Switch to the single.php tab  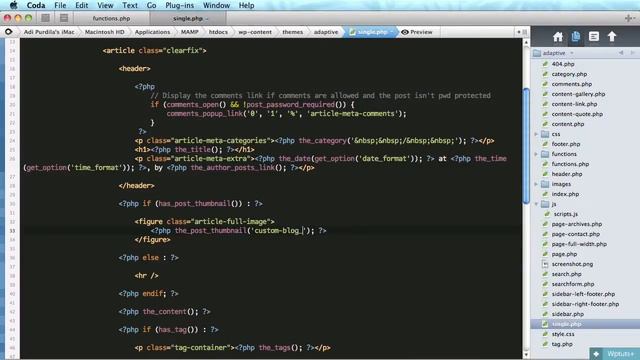coord(188,18)
